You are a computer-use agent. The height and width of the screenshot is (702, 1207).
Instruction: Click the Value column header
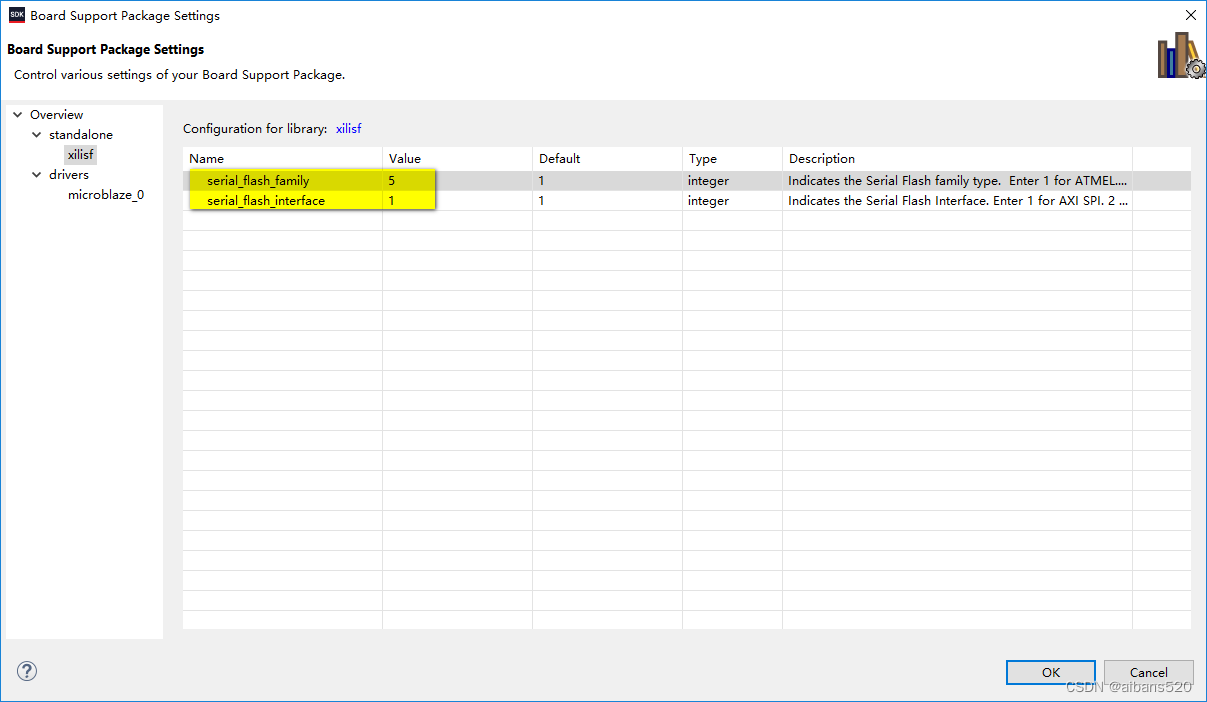[404, 158]
